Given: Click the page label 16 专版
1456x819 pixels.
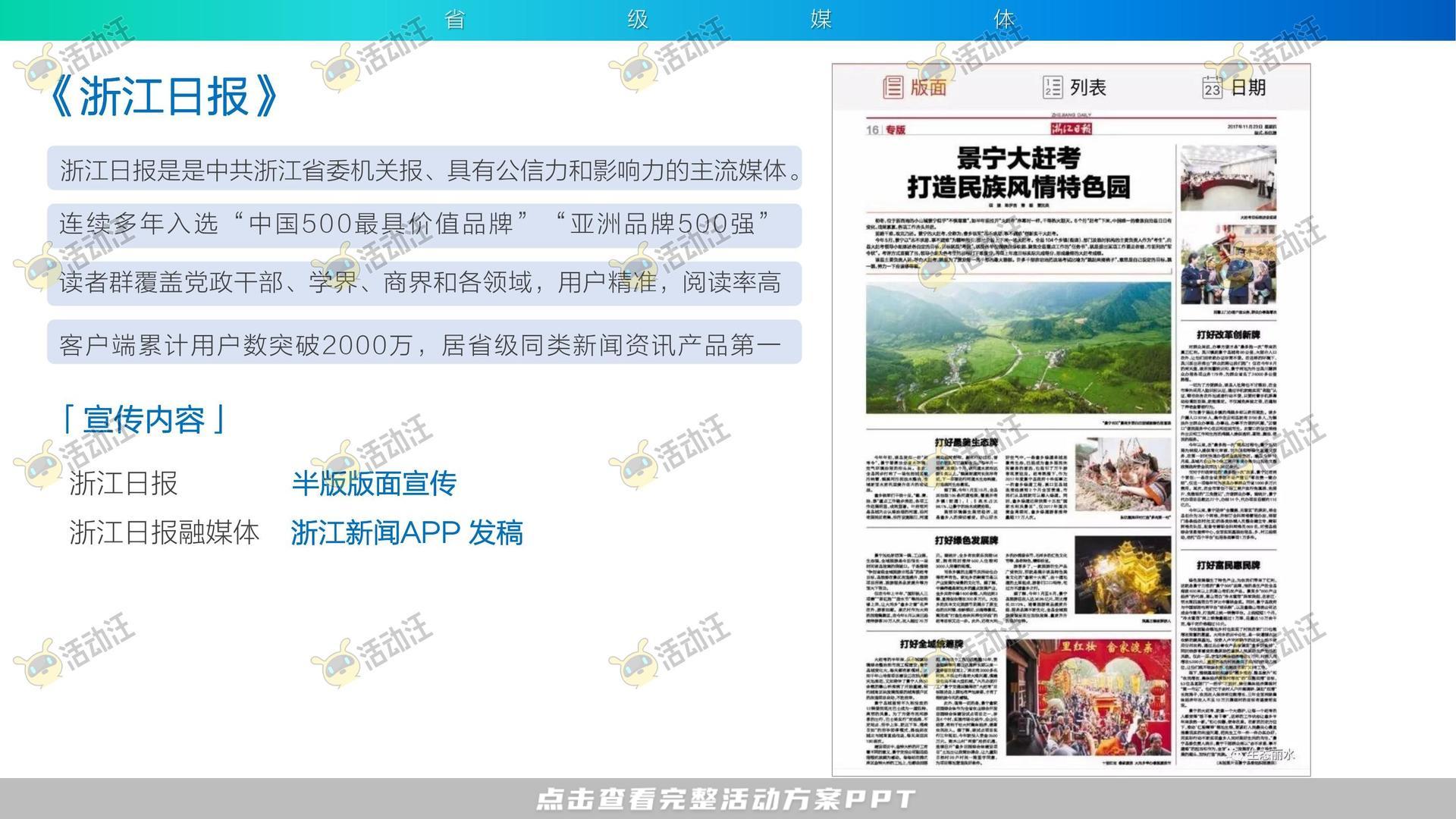Looking at the screenshot, I should pos(886,130).
